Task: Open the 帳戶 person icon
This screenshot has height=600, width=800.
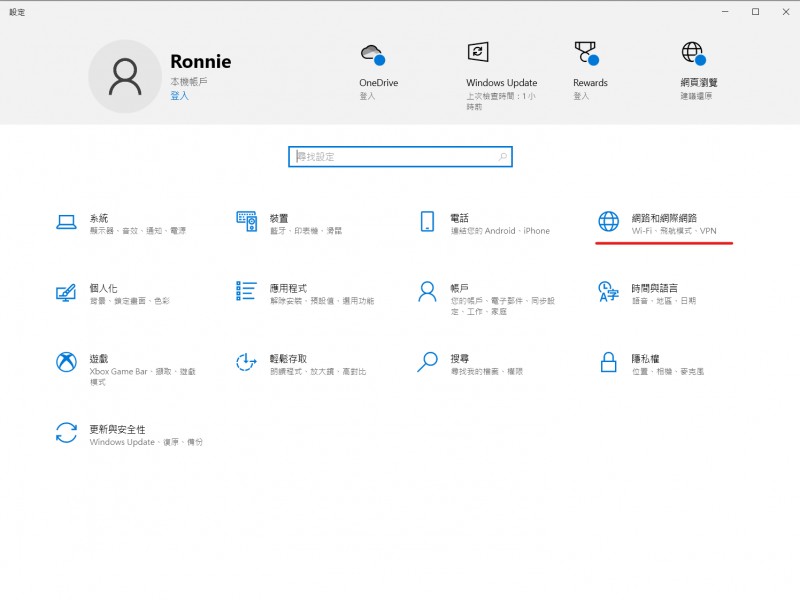Action: pyautogui.click(x=427, y=291)
